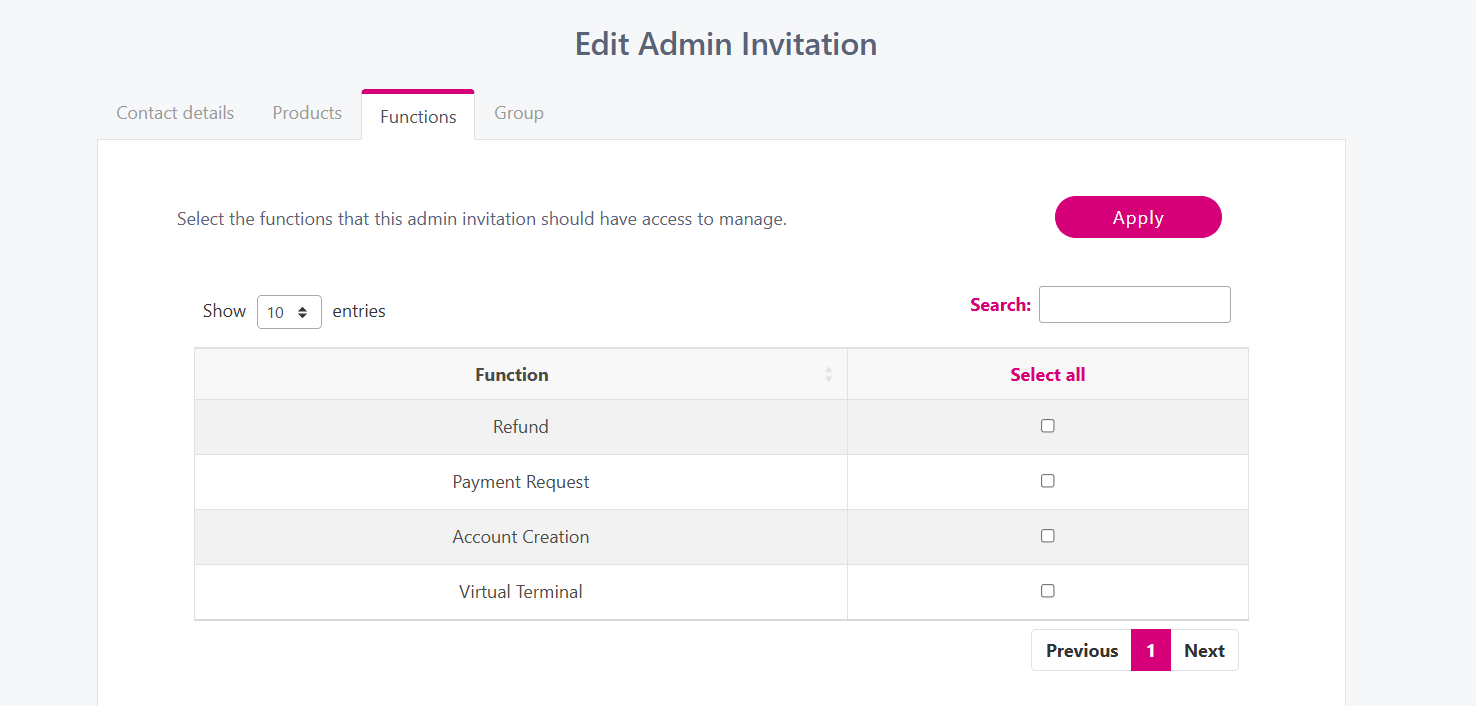Viewport: 1476px width, 706px height.
Task: Switch to the Contact details tab
Action: click(175, 113)
